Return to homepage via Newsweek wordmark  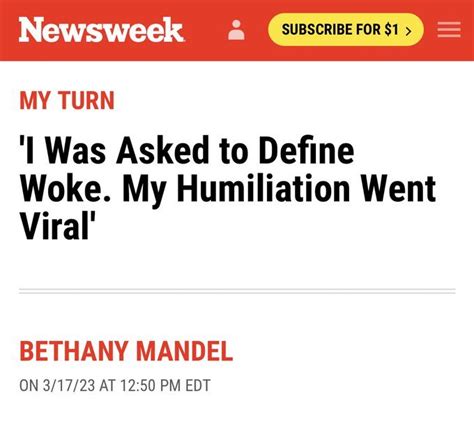click(x=101, y=30)
